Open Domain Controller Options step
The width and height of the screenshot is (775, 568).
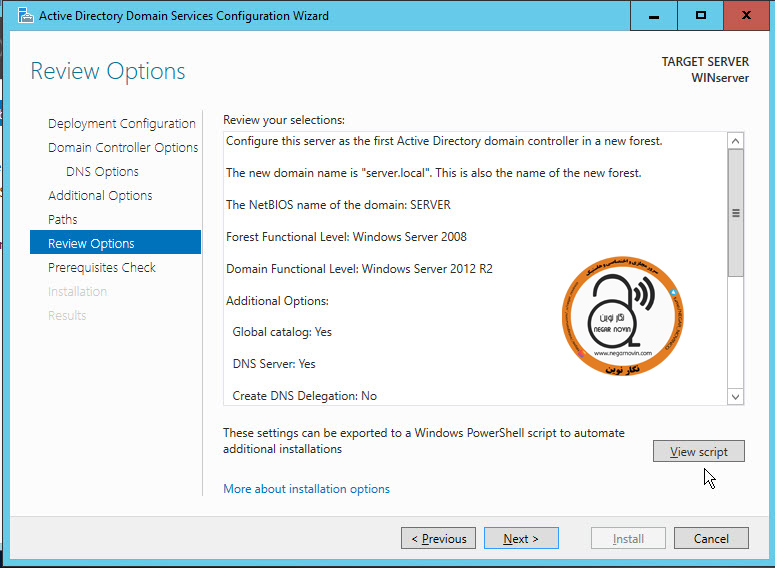pos(123,147)
